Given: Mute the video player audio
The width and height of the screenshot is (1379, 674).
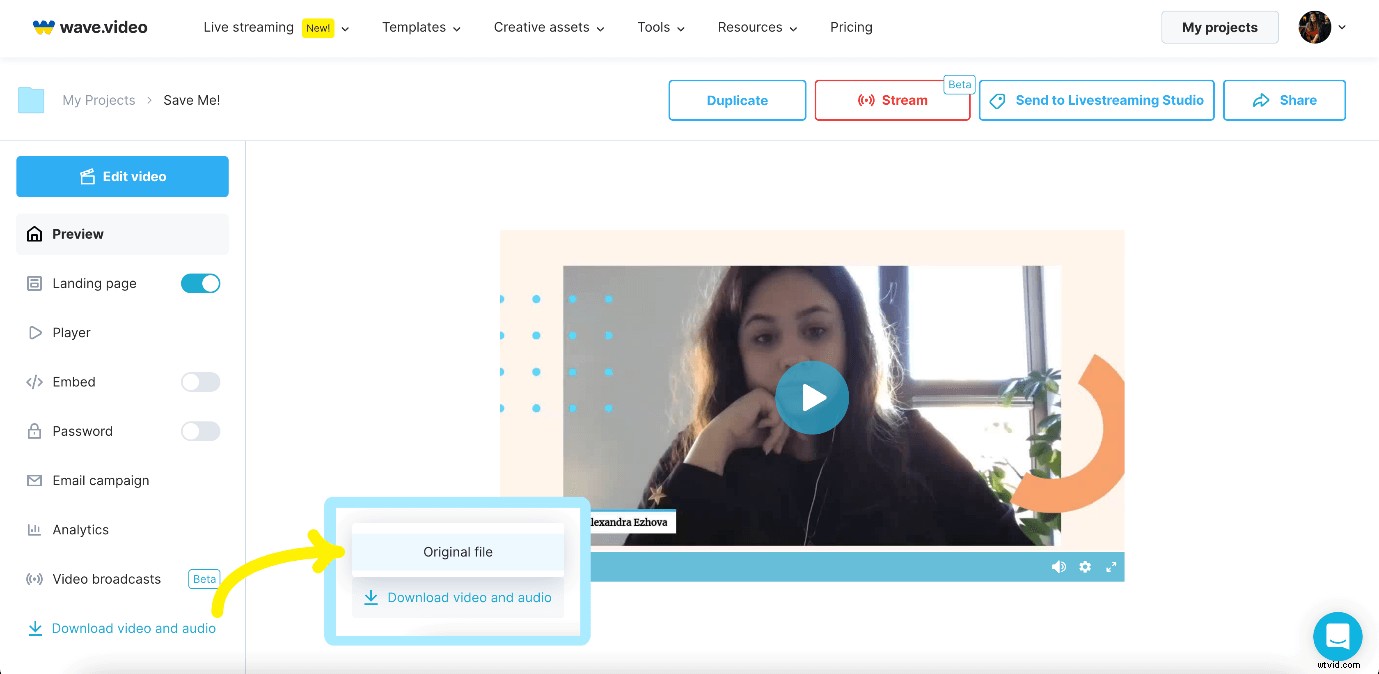Looking at the screenshot, I should tap(1058, 566).
